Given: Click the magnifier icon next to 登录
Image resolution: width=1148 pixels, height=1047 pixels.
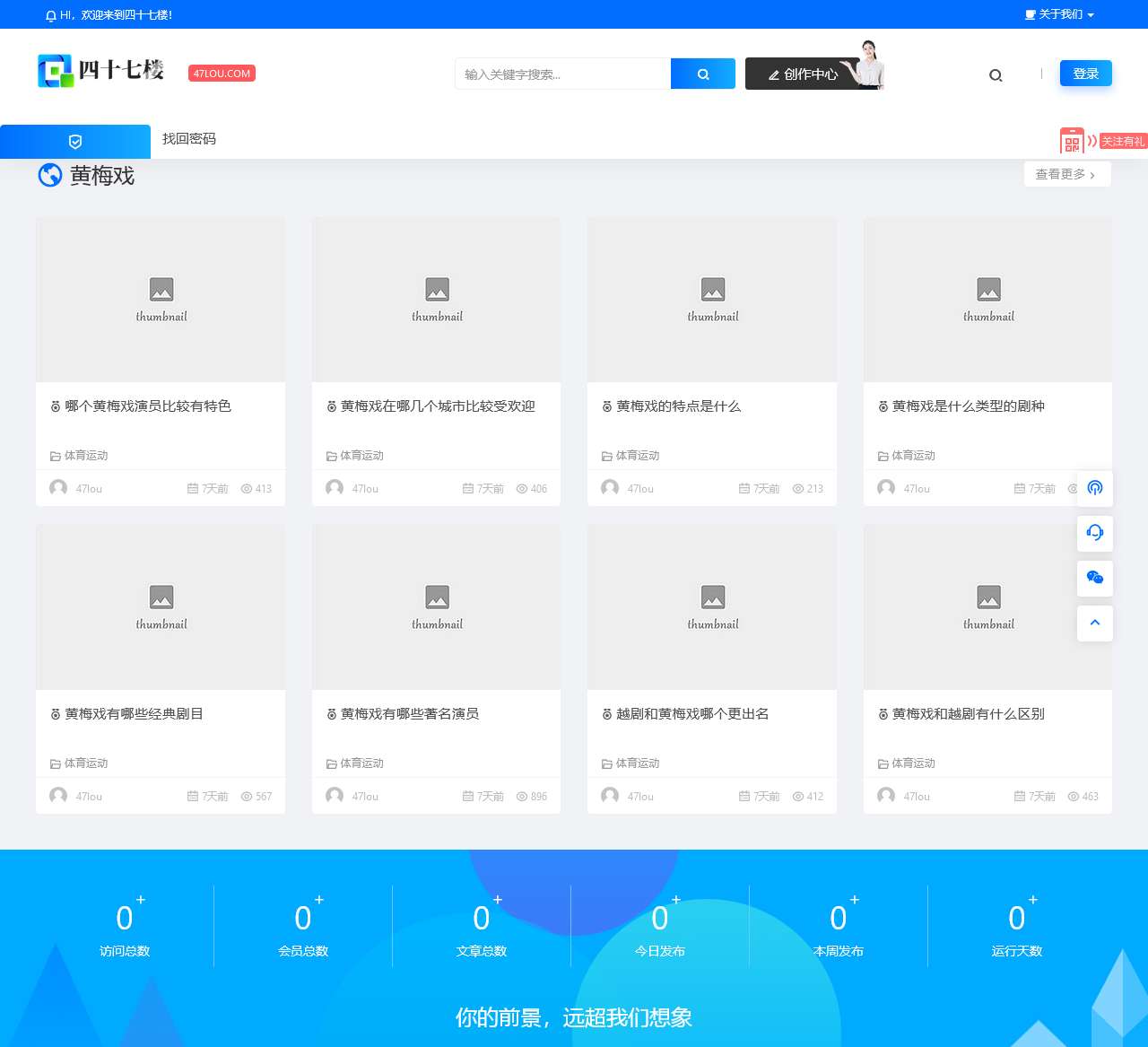Looking at the screenshot, I should 996,75.
